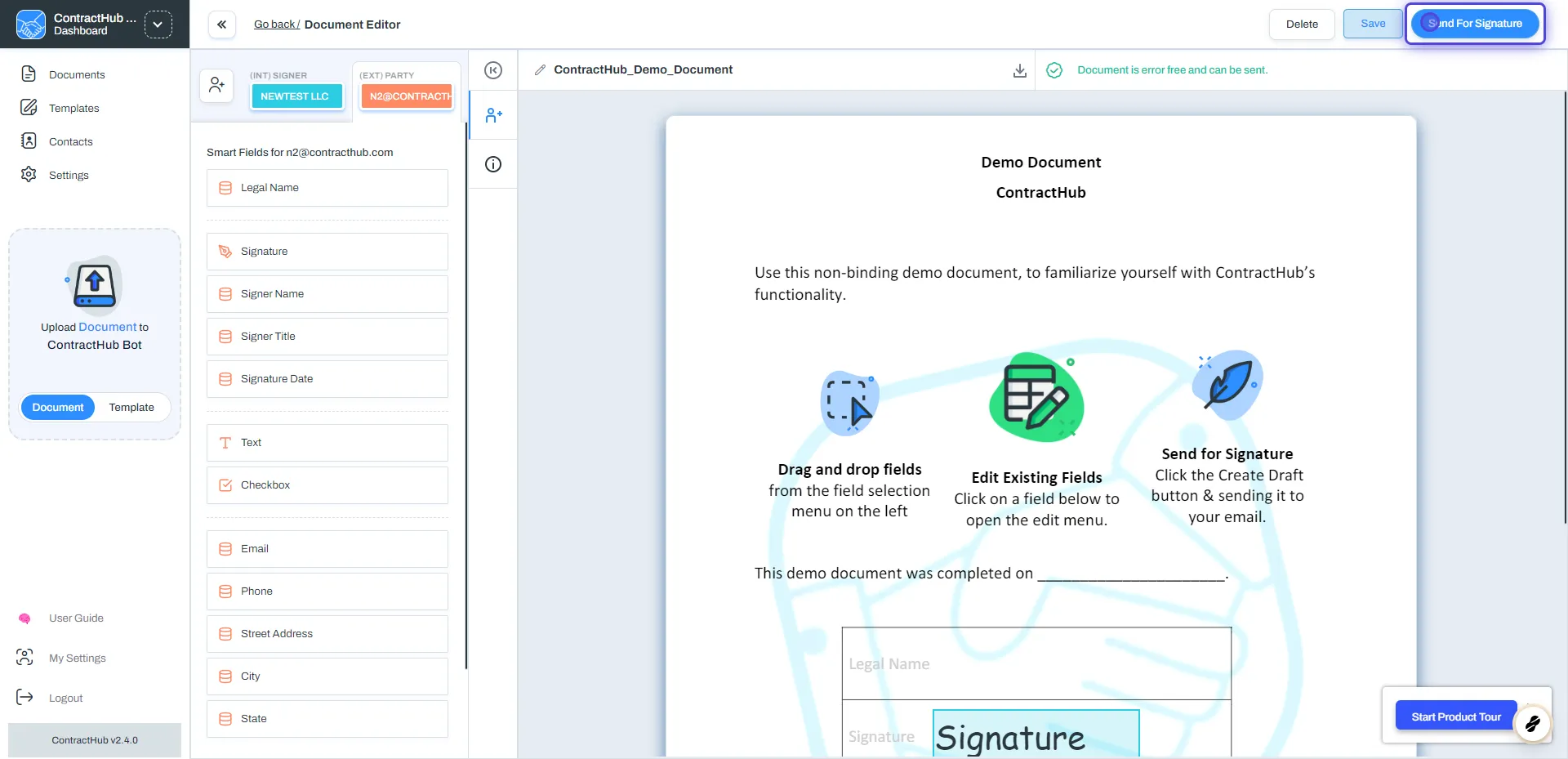Click the upload document icon
1568x759 pixels.
click(95, 286)
